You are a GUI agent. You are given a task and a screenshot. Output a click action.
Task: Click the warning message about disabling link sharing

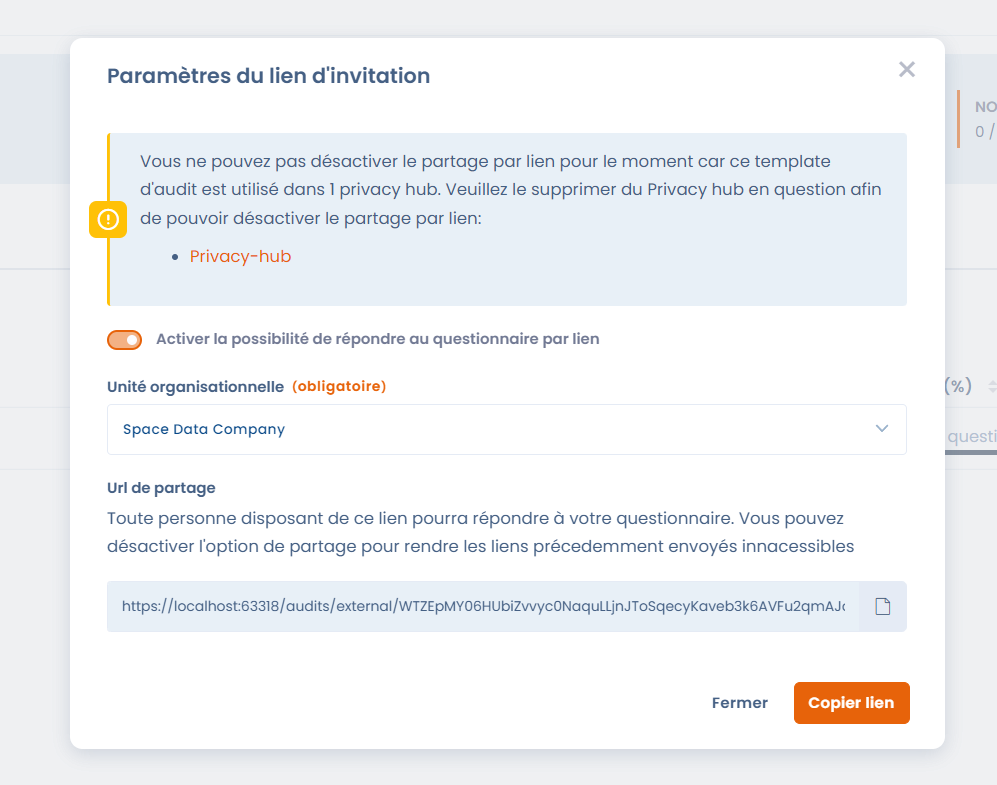point(511,189)
